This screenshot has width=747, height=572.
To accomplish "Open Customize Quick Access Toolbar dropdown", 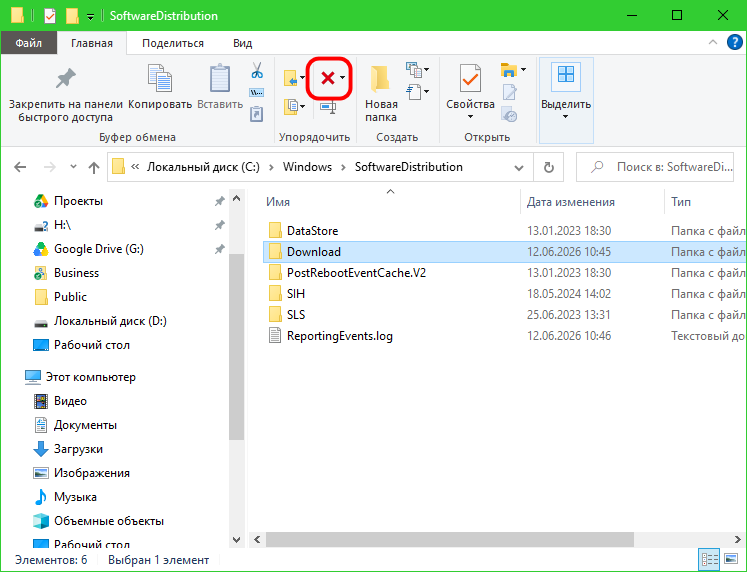I will pos(91,17).
